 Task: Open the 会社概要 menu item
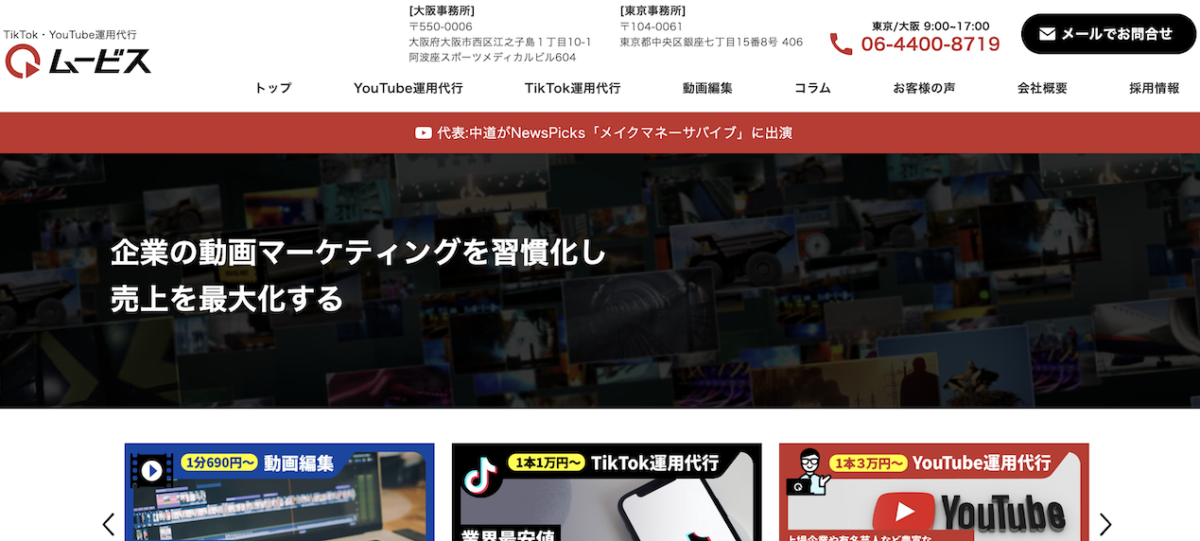[1042, 88]
